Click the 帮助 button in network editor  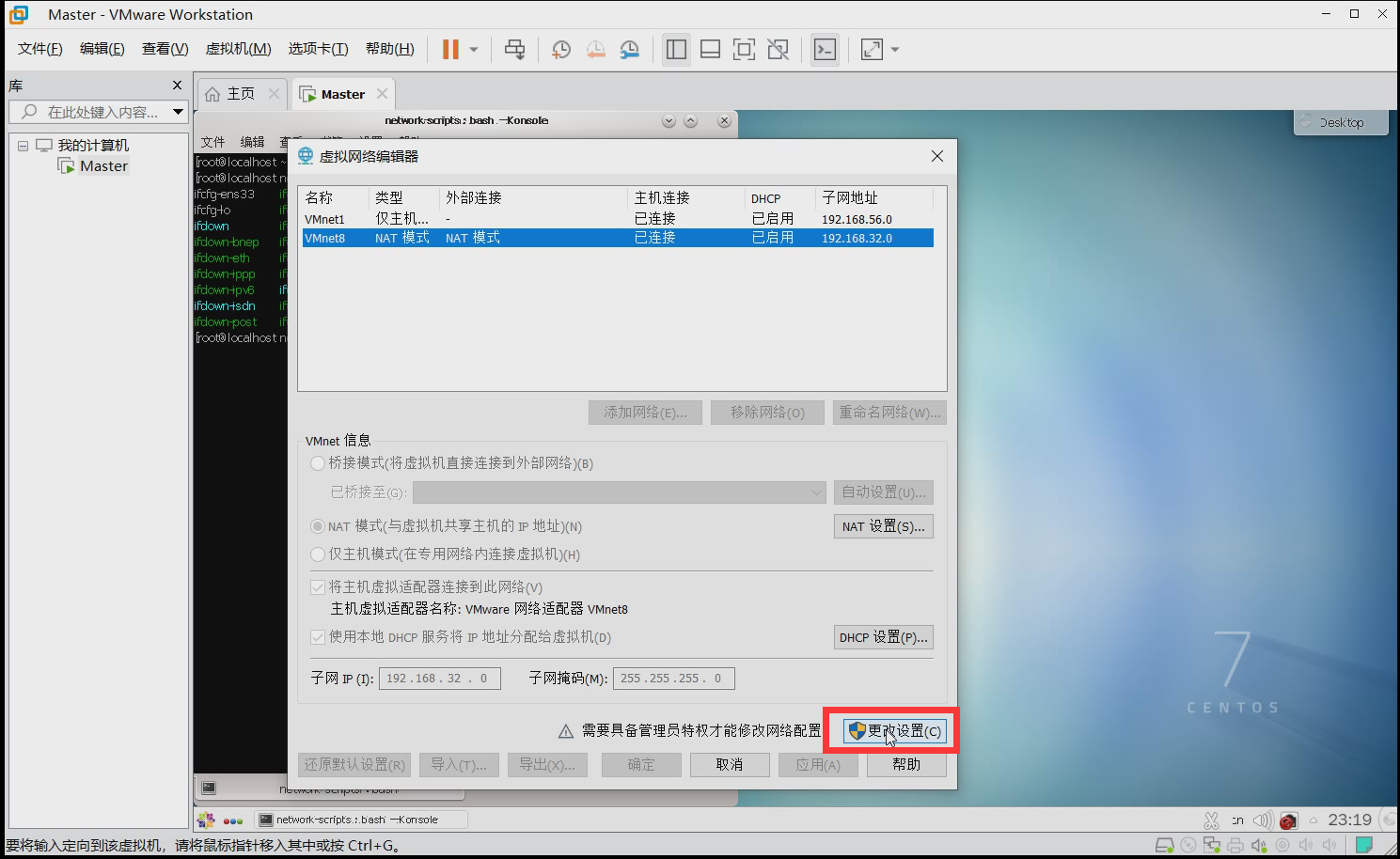coord(906,765)
